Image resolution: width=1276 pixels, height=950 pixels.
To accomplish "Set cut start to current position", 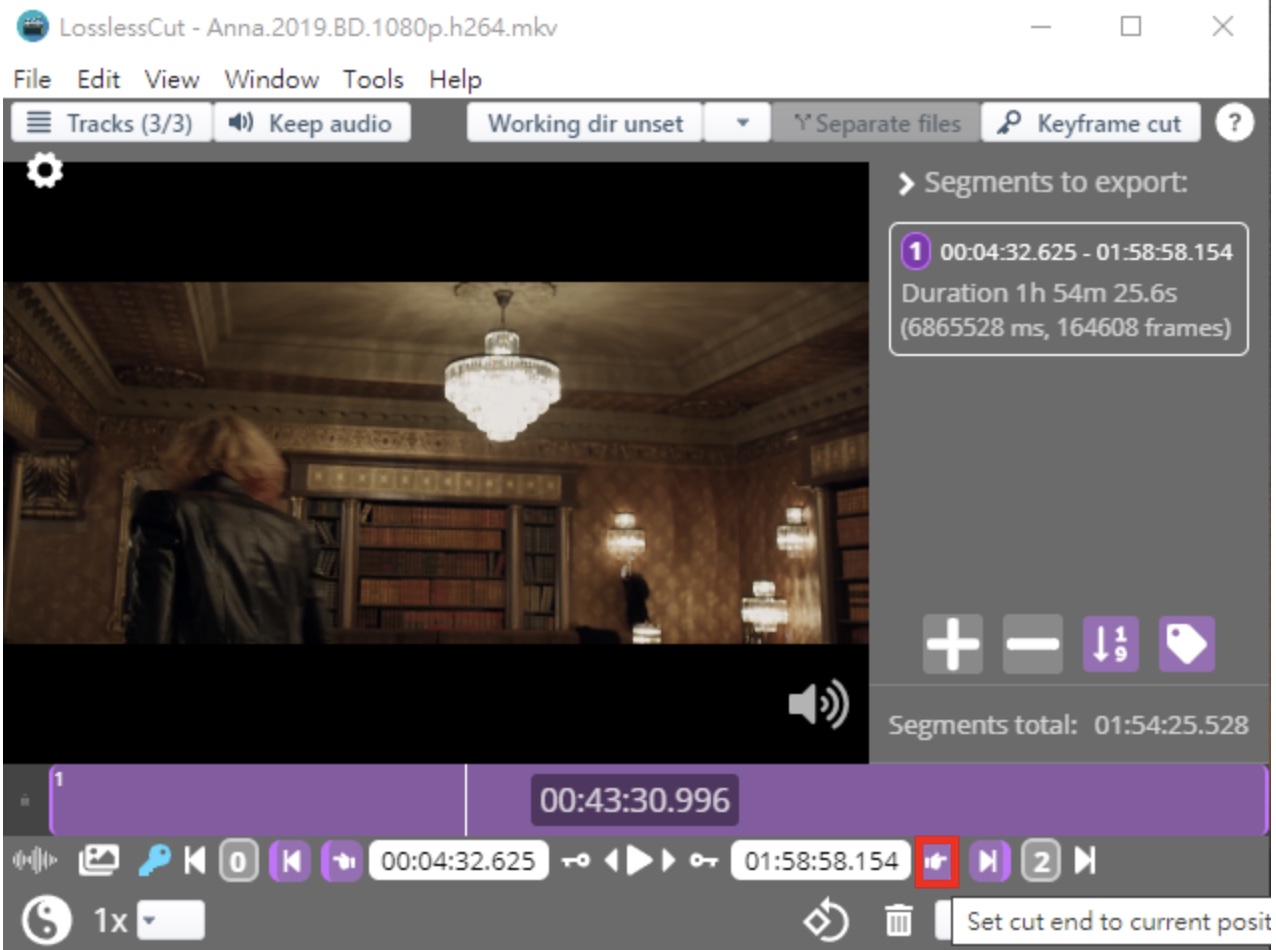I will pyautogui.click(x=342, y=861).
